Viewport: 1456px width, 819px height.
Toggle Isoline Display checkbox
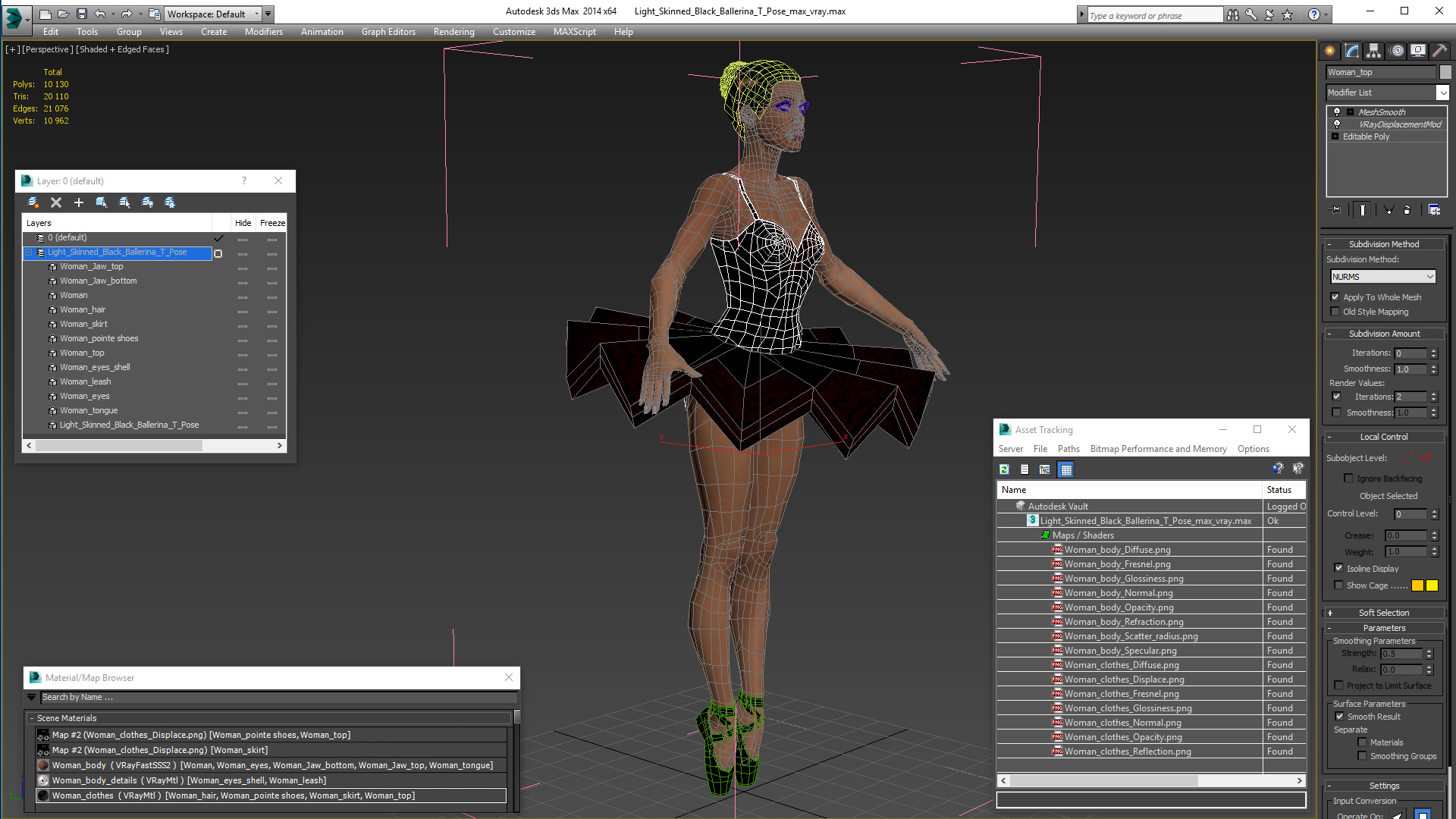coord(1338,568)
